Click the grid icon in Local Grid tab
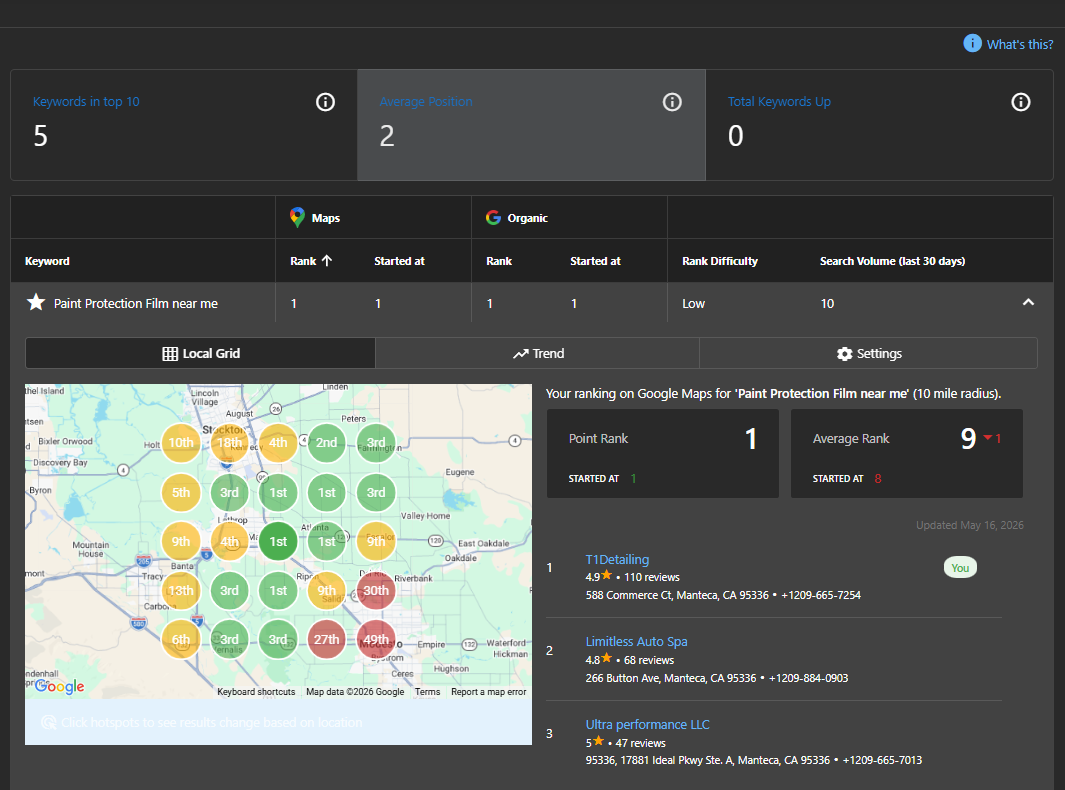Image resolution: width=1065 pixels, height=790 pixels. pyautogui.click(x=170, y=354)
